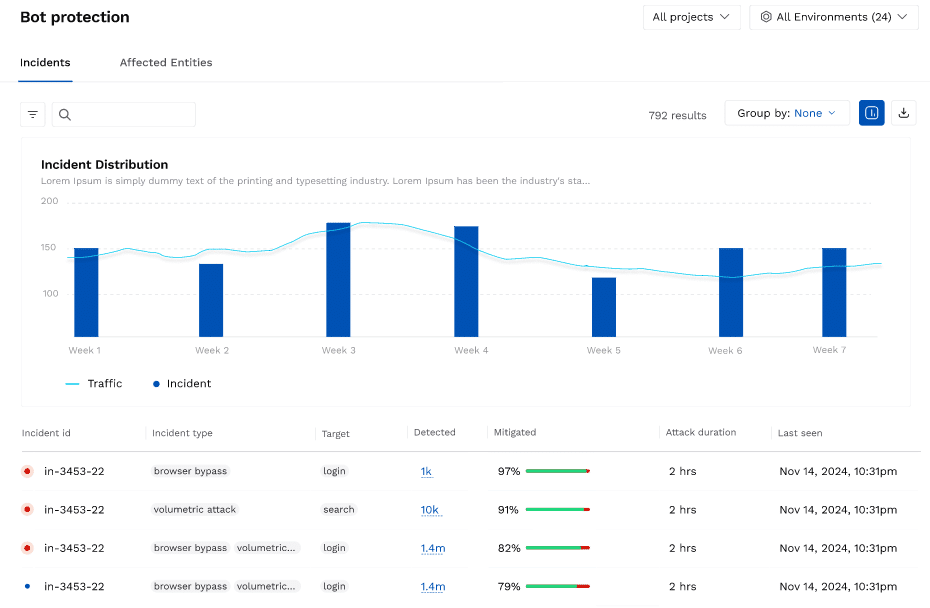Click the red status dot for the browser bypass incident
Viewport: 930px width, 608px height.
pyautogui.click(x=27, y=471)
